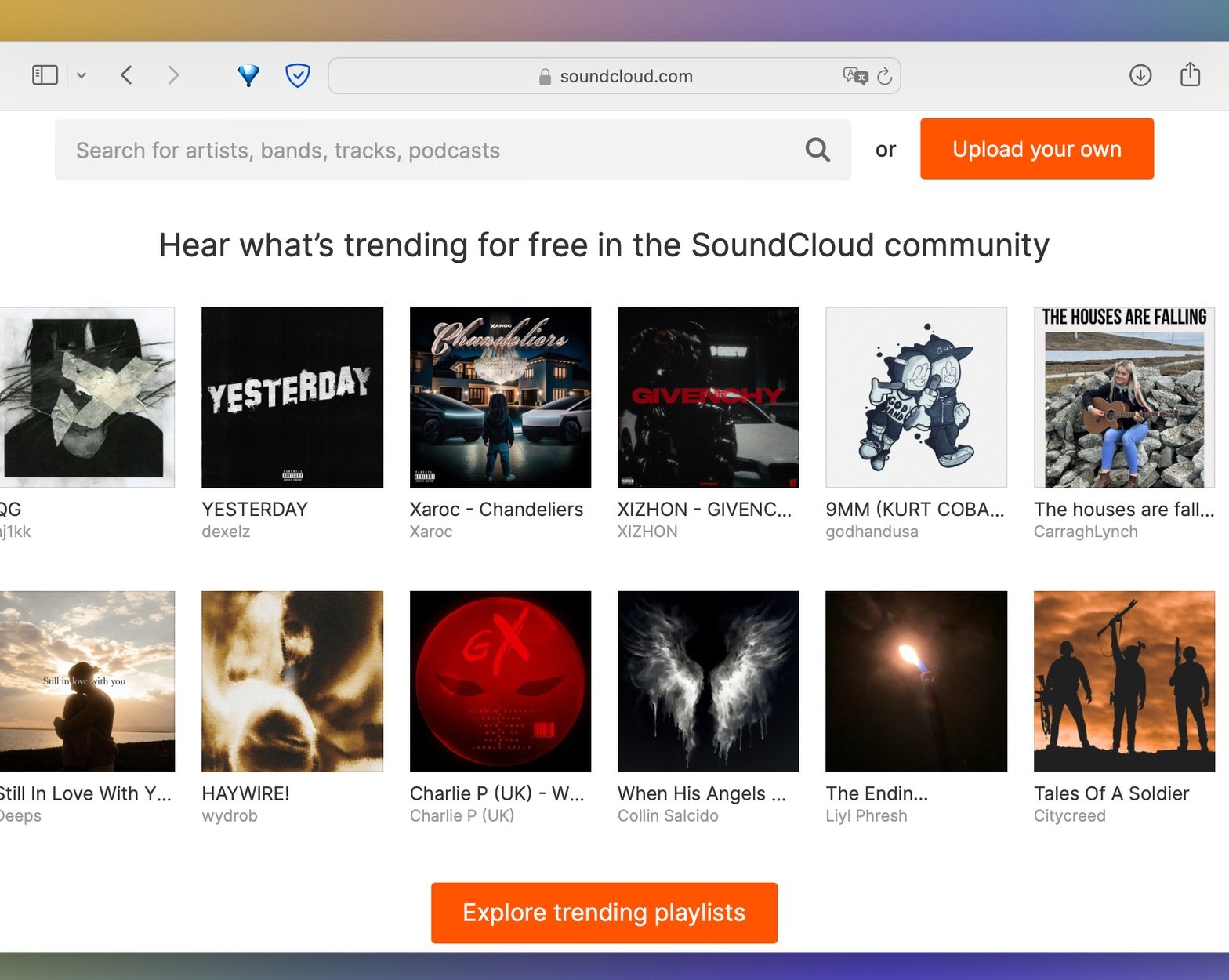Viewport: 1229px width, 980px height.
Task: Toggle the Safari sidebar icon
Action: [x=45, y=75]
